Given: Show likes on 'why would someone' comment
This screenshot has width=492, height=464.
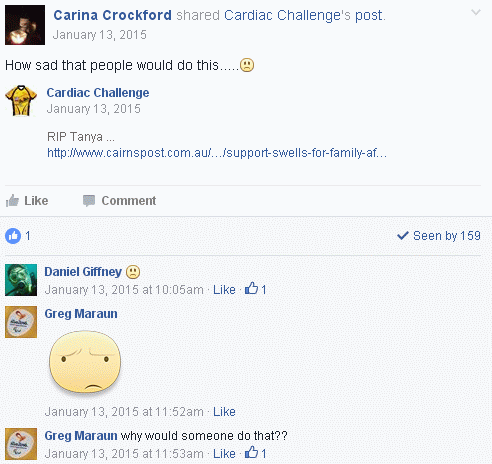Looking at the screenshot, I should point(256,453).
